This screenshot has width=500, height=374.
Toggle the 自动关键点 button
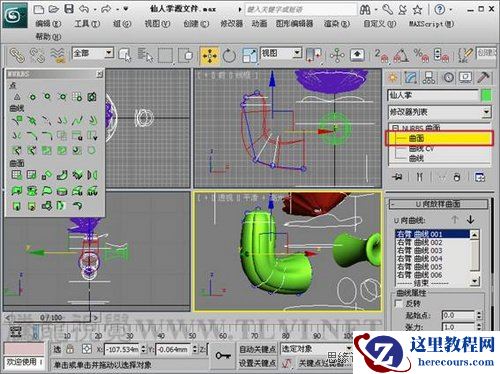tap(257, 349)
